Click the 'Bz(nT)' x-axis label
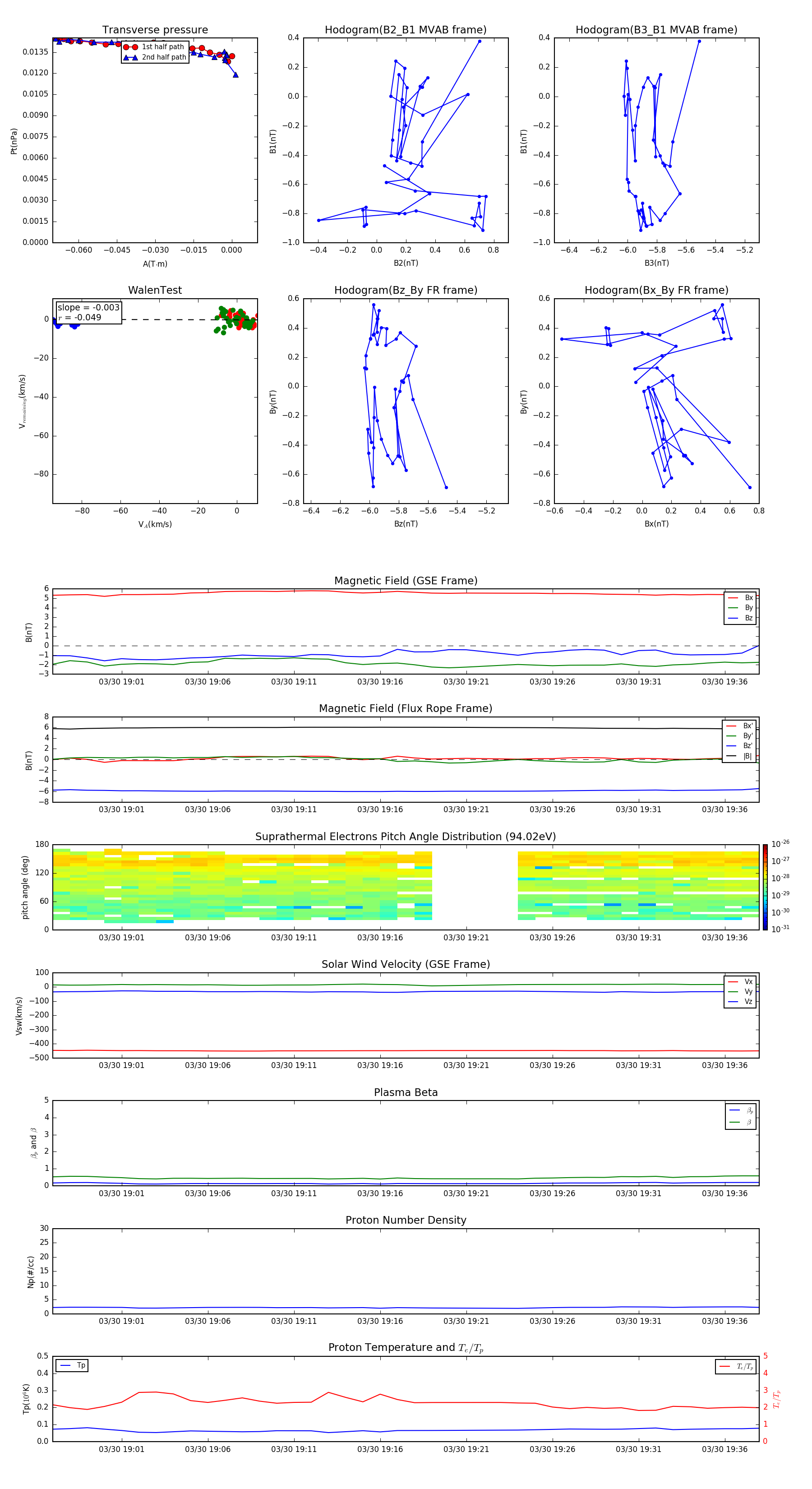 406,524
